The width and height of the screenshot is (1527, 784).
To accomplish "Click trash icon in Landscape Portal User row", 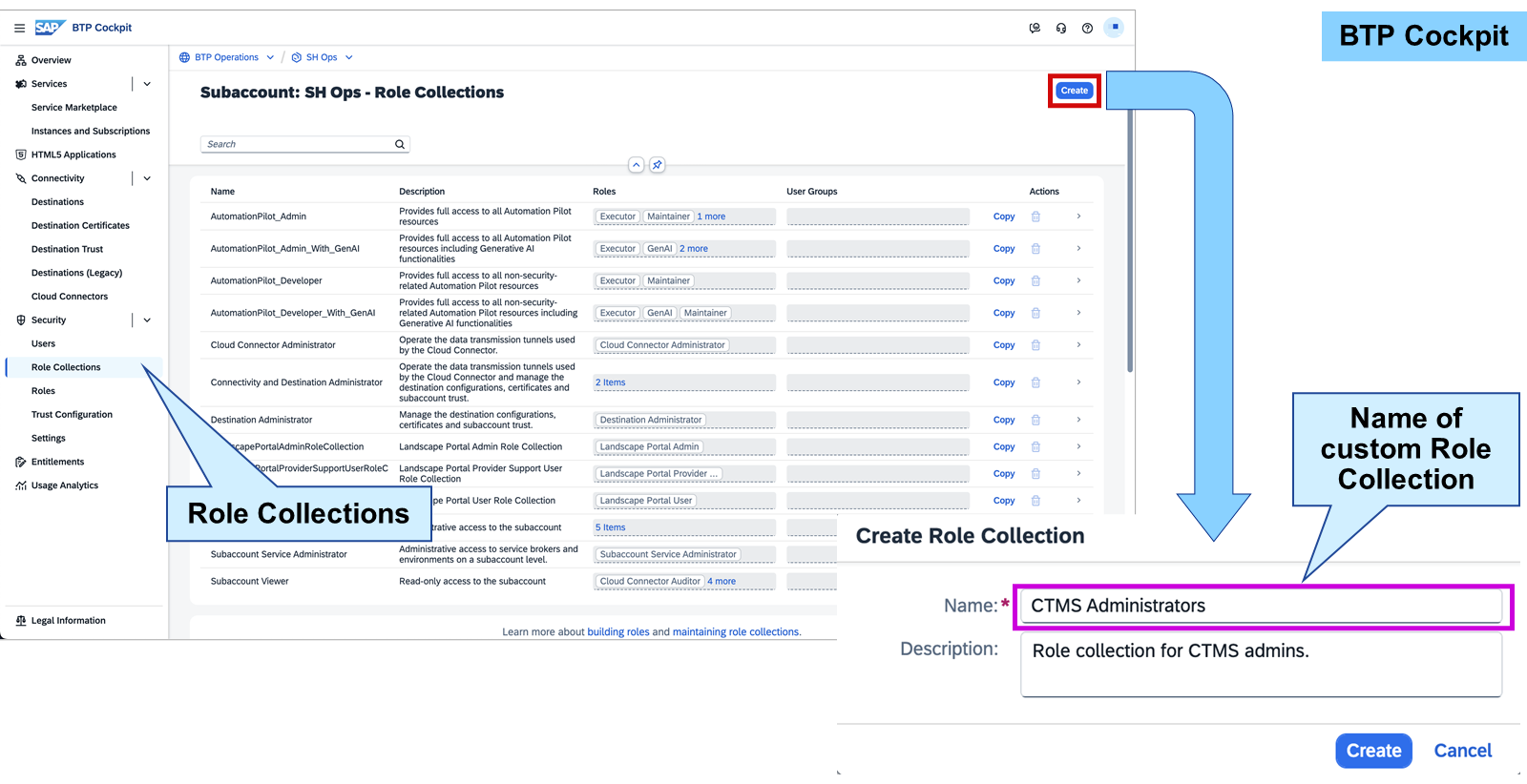I will 1035,500.
